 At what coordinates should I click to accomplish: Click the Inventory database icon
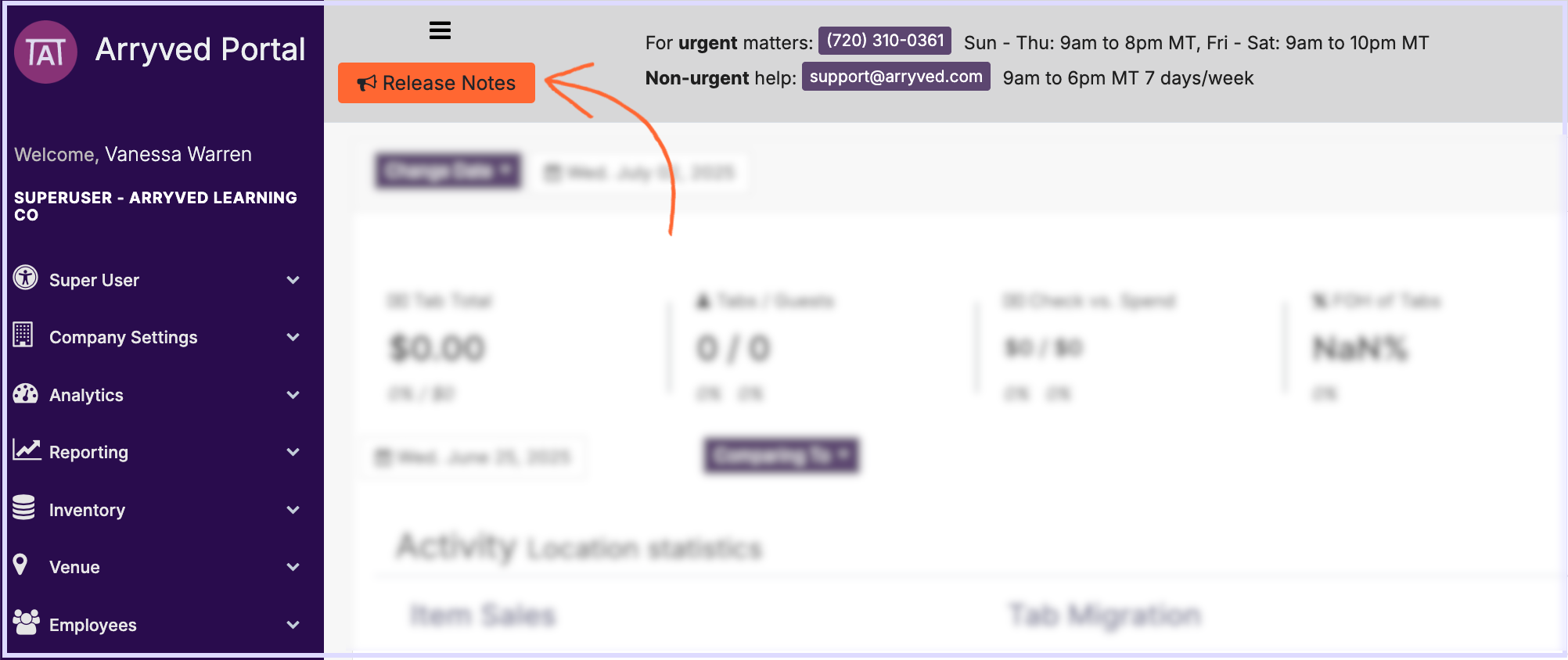pyautogui.click(x=23, y=507)
